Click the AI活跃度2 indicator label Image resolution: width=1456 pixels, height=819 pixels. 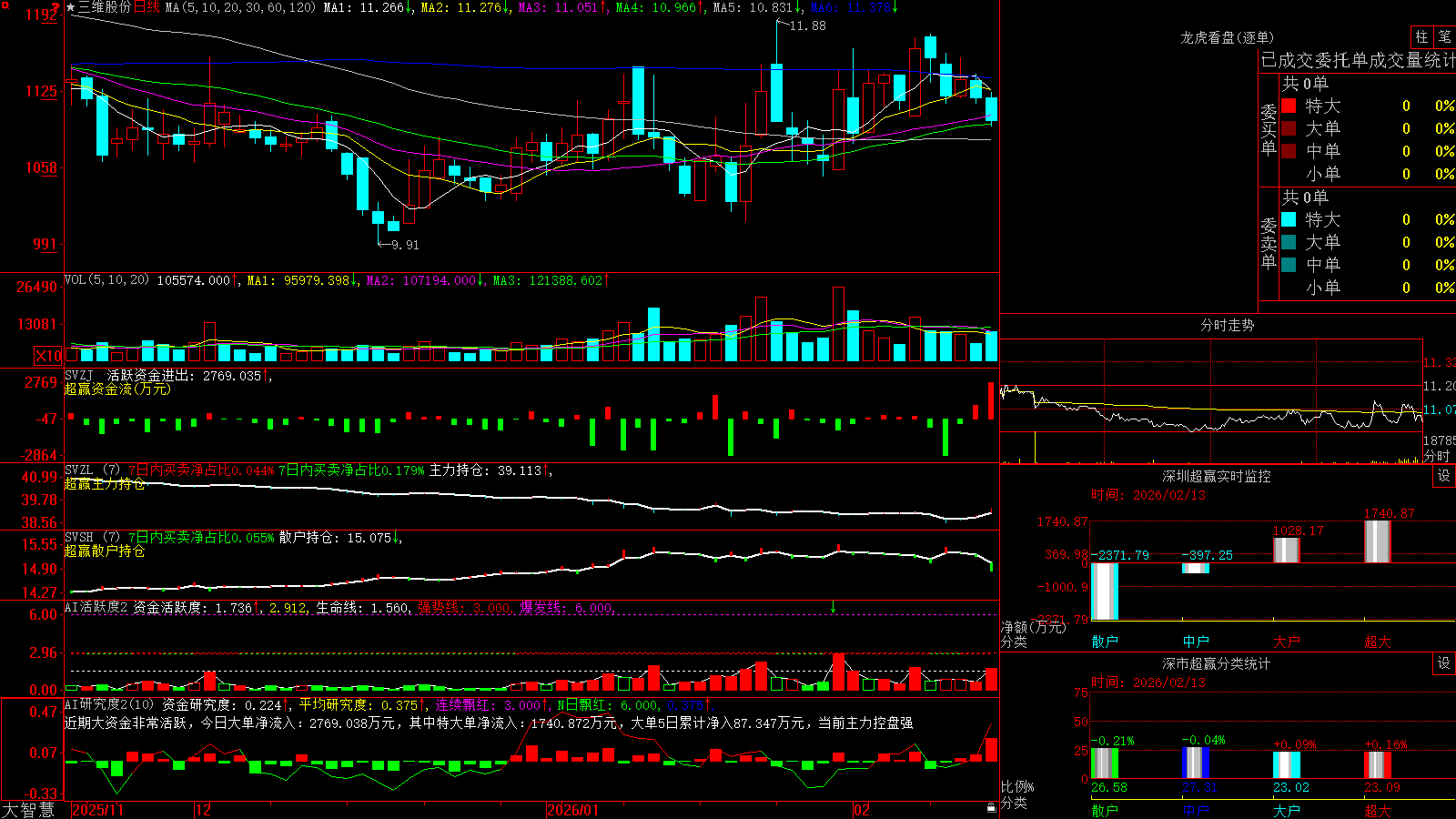pos(96,607)
